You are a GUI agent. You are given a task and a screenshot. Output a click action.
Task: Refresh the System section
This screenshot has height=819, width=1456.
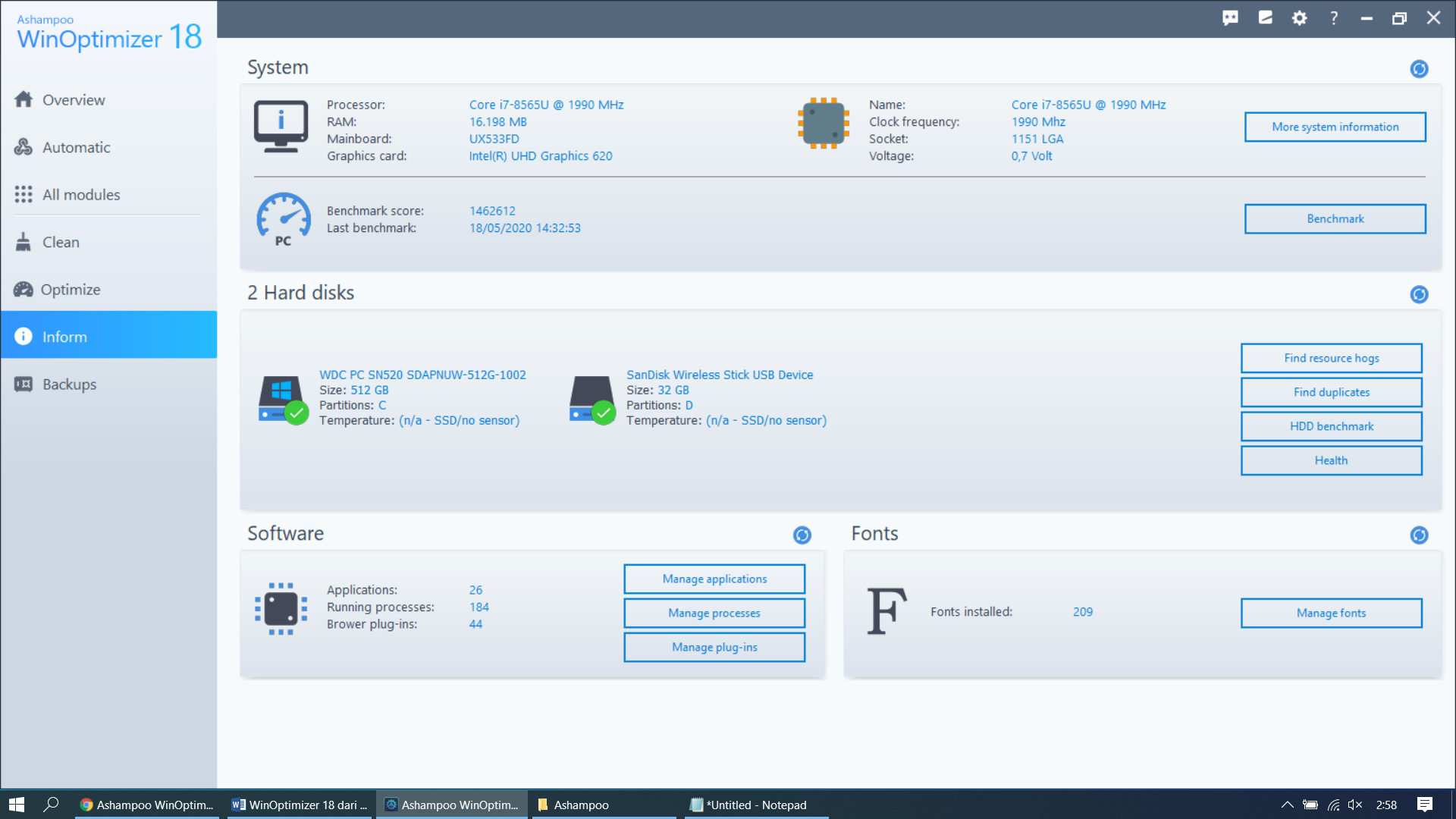(1419, 69)
